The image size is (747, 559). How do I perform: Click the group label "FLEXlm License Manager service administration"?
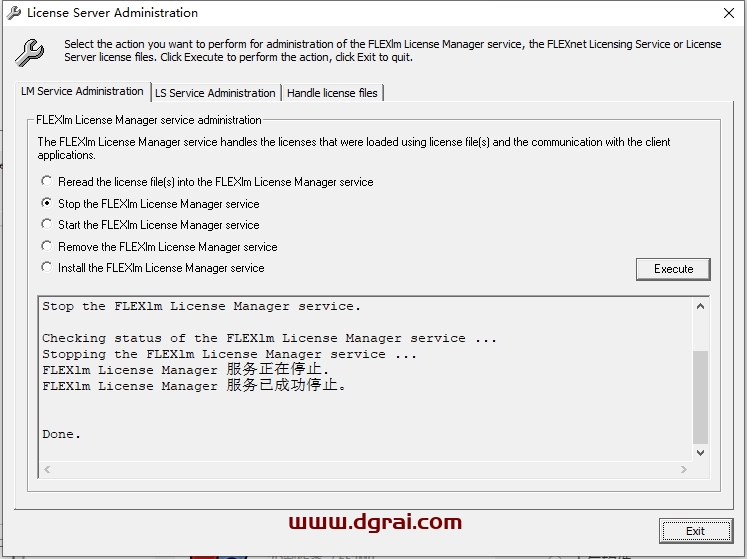(x=149, y=120)
